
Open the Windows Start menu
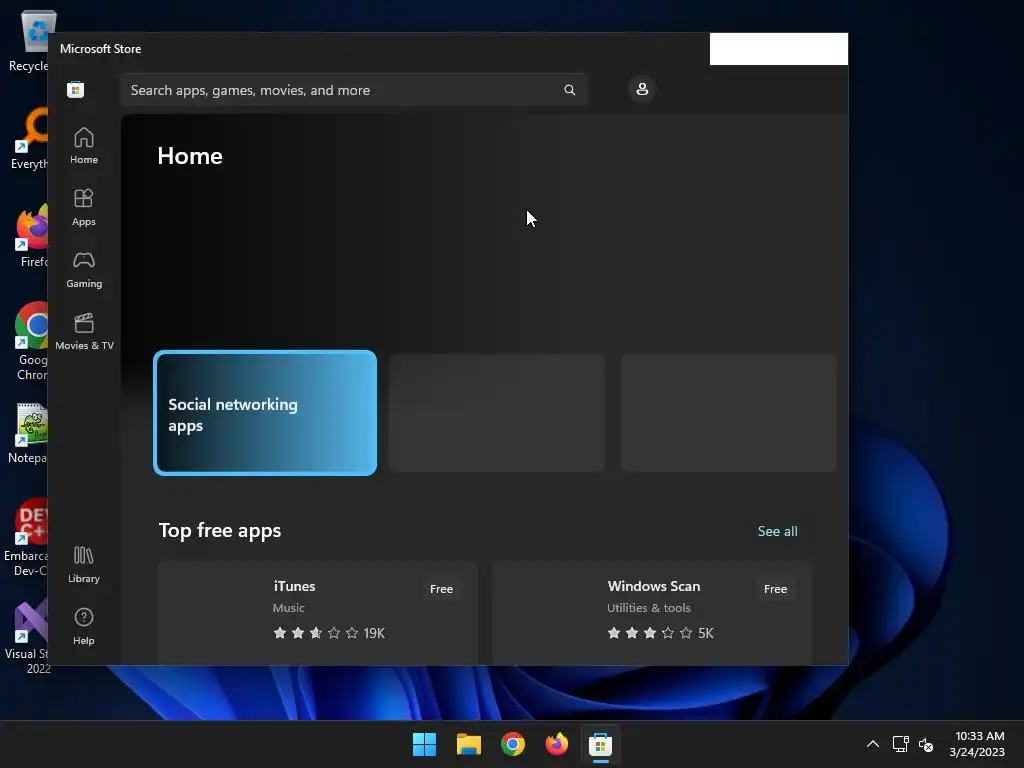424,744
